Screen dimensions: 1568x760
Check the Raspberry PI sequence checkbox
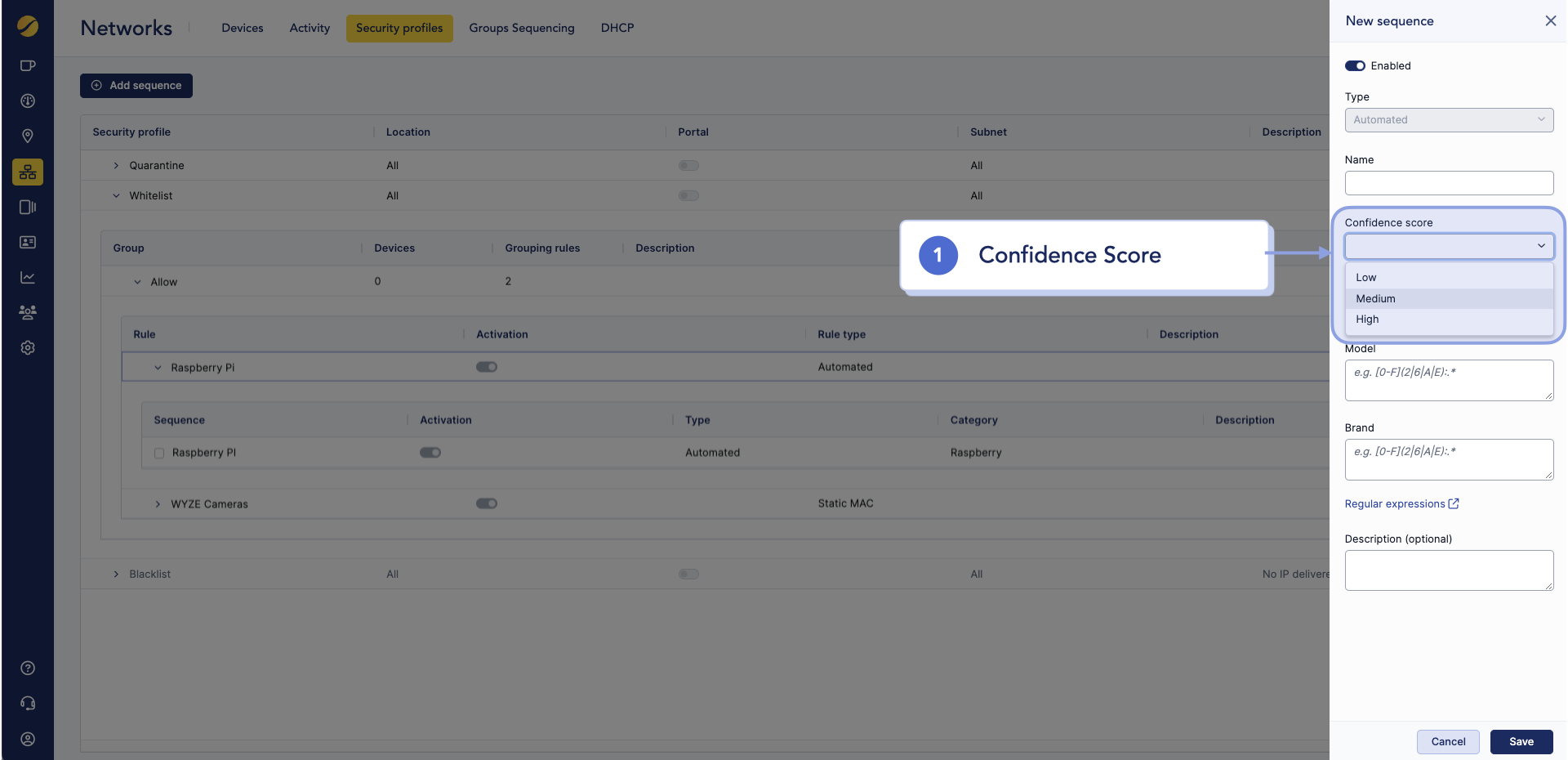[x=159, y=453]
